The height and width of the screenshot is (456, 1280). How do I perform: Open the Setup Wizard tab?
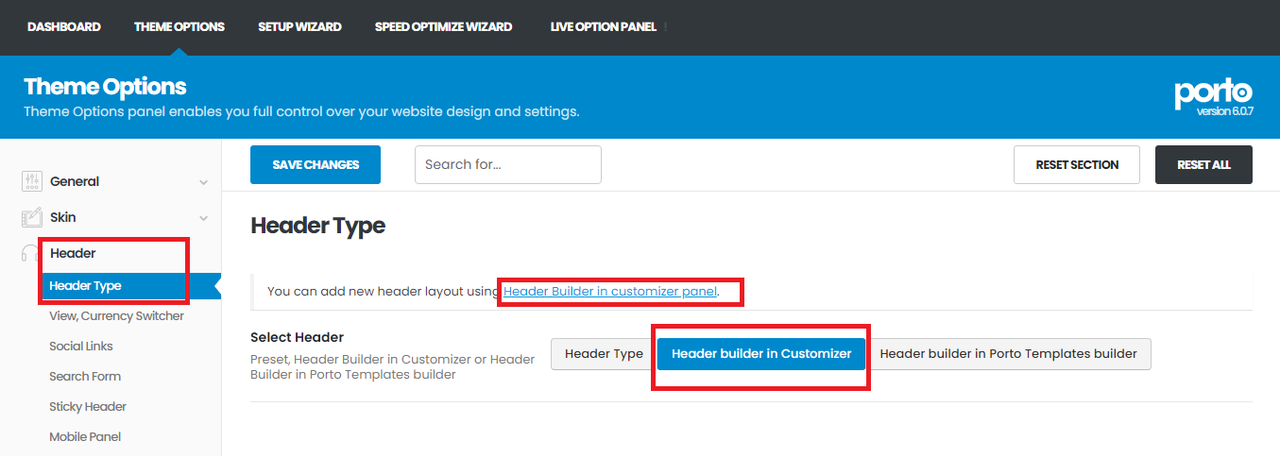(300, 27)
